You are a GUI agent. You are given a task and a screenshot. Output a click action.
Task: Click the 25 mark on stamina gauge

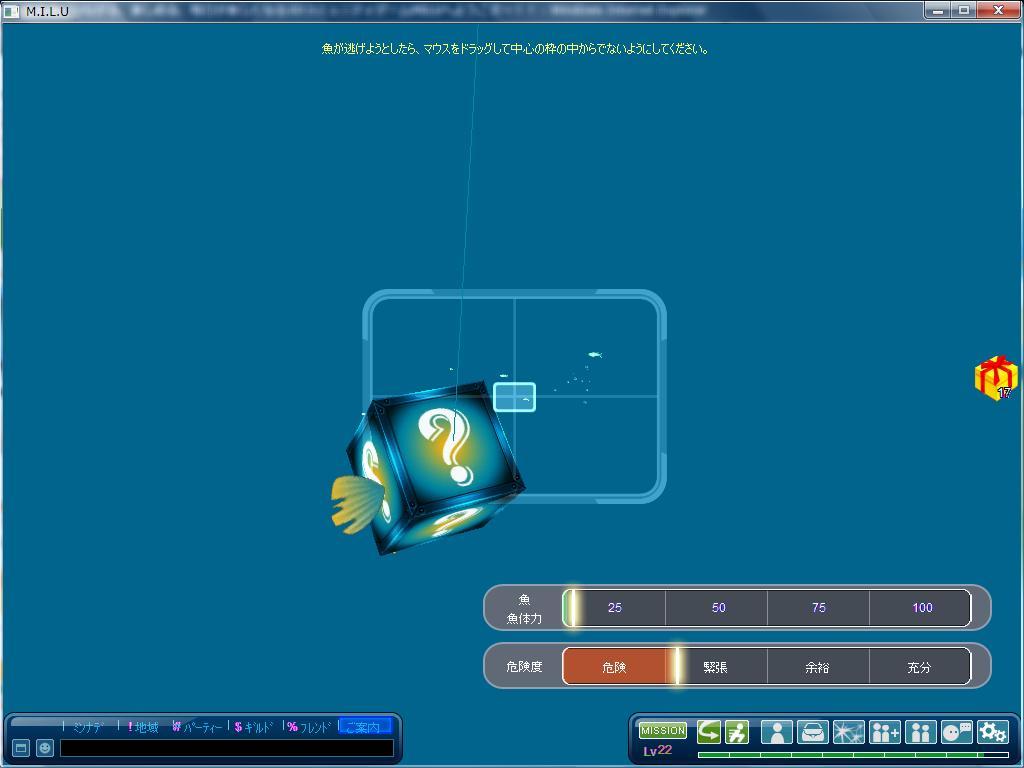pos(615,607)
